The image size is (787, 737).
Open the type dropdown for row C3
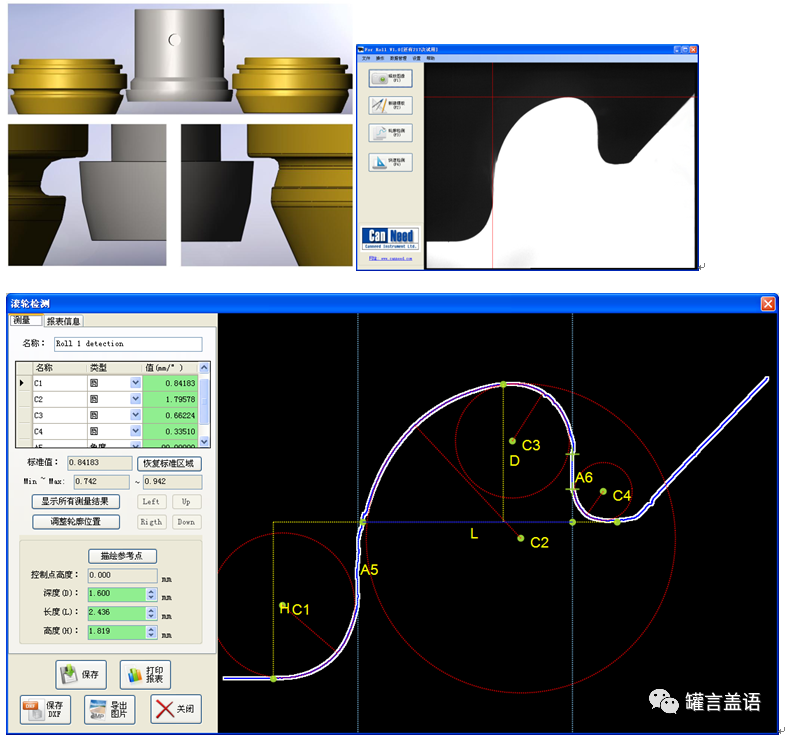(136, 415)
